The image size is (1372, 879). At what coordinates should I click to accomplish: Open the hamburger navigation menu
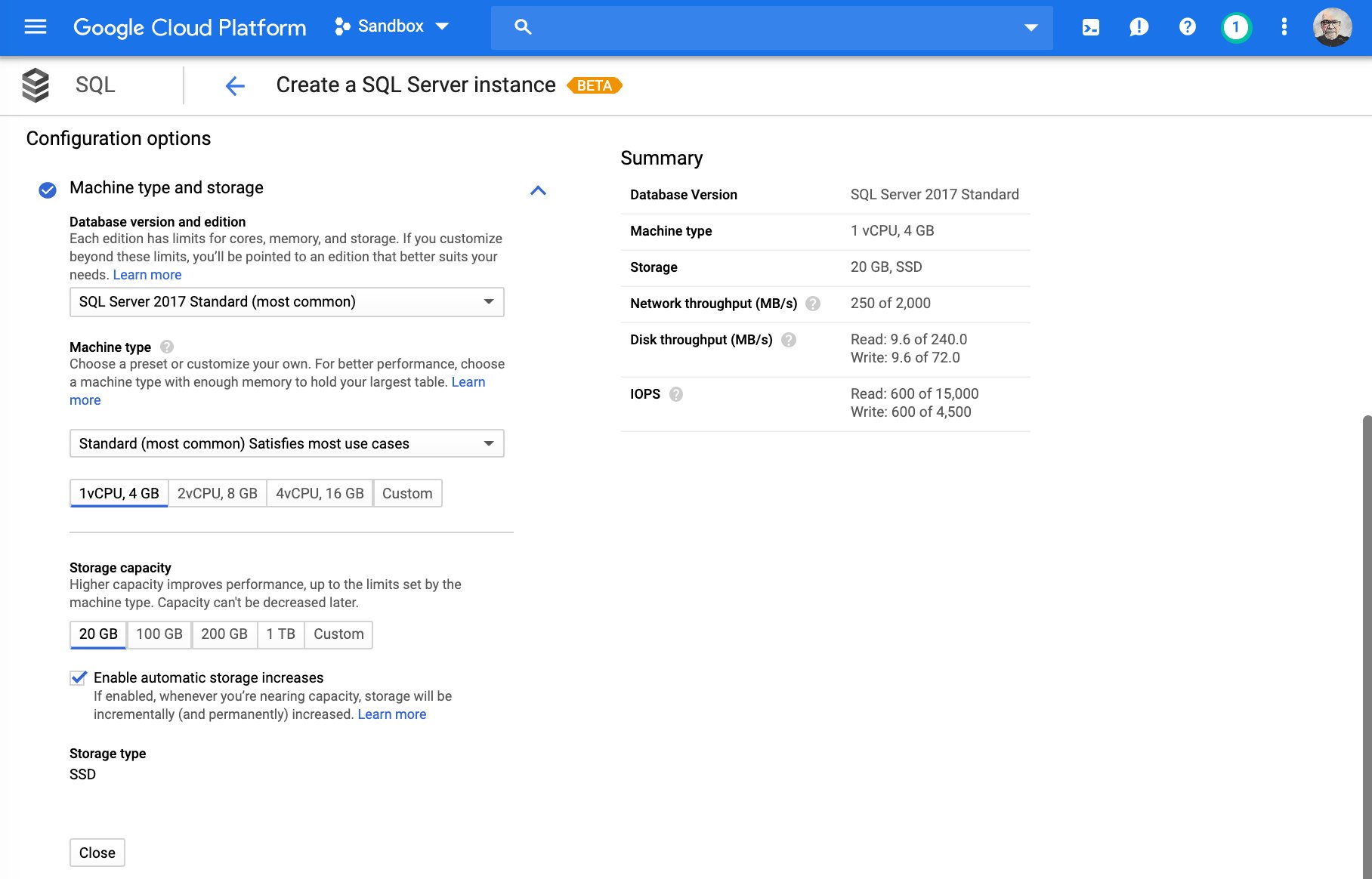(x=36, y=27)
